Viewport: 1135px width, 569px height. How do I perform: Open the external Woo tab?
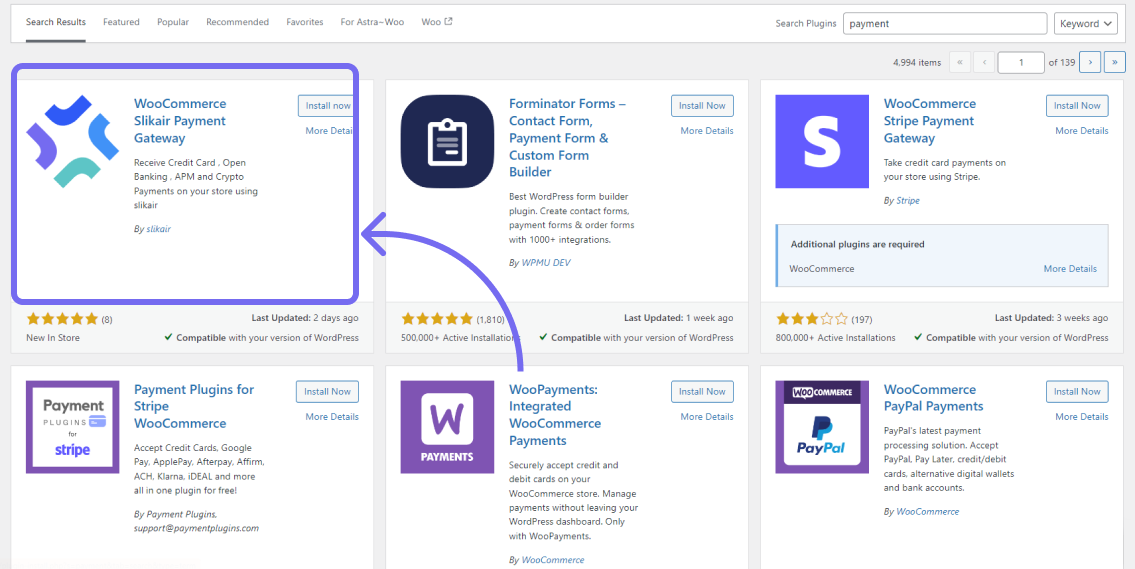coord(436,22)
